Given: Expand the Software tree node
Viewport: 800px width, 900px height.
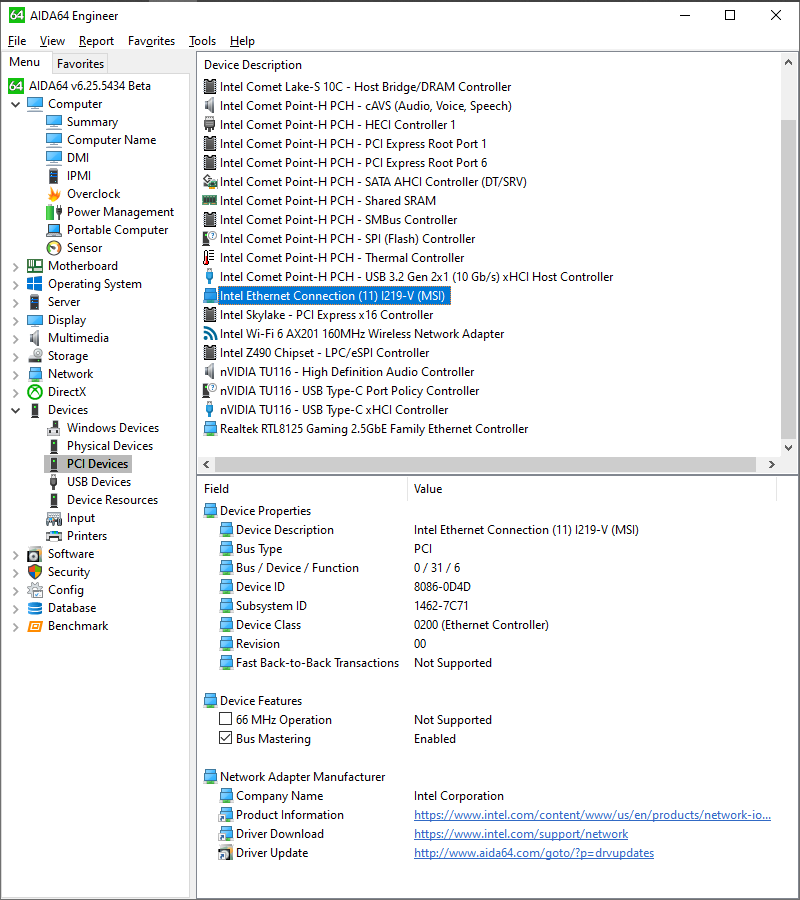Looking at the screenshot, I should point(15,554).
